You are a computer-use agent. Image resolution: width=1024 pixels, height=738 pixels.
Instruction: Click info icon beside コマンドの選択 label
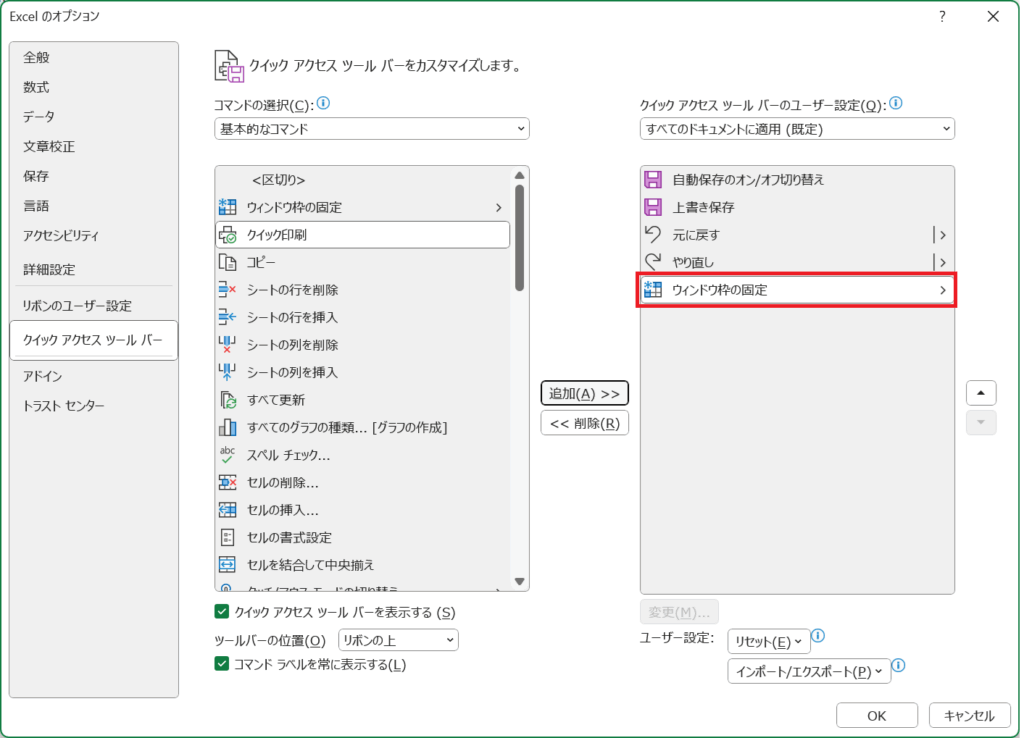[323, 103]
